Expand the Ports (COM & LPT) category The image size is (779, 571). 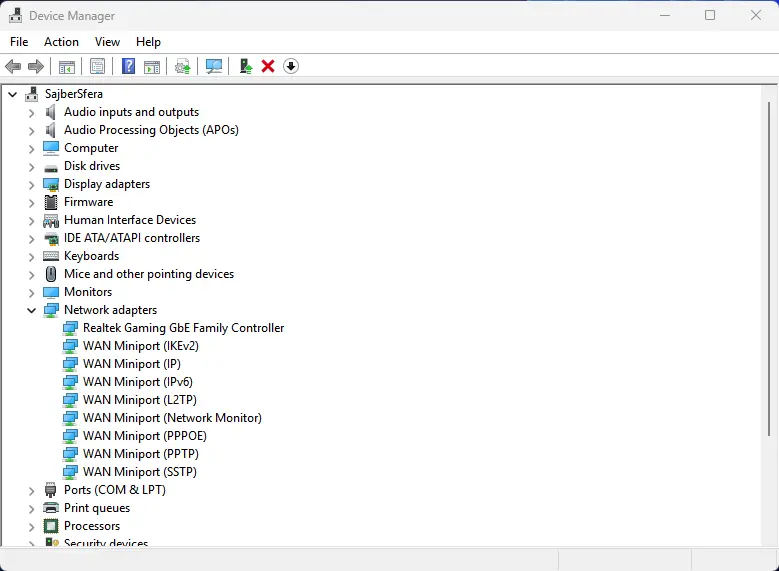click(x=31, y=490)
